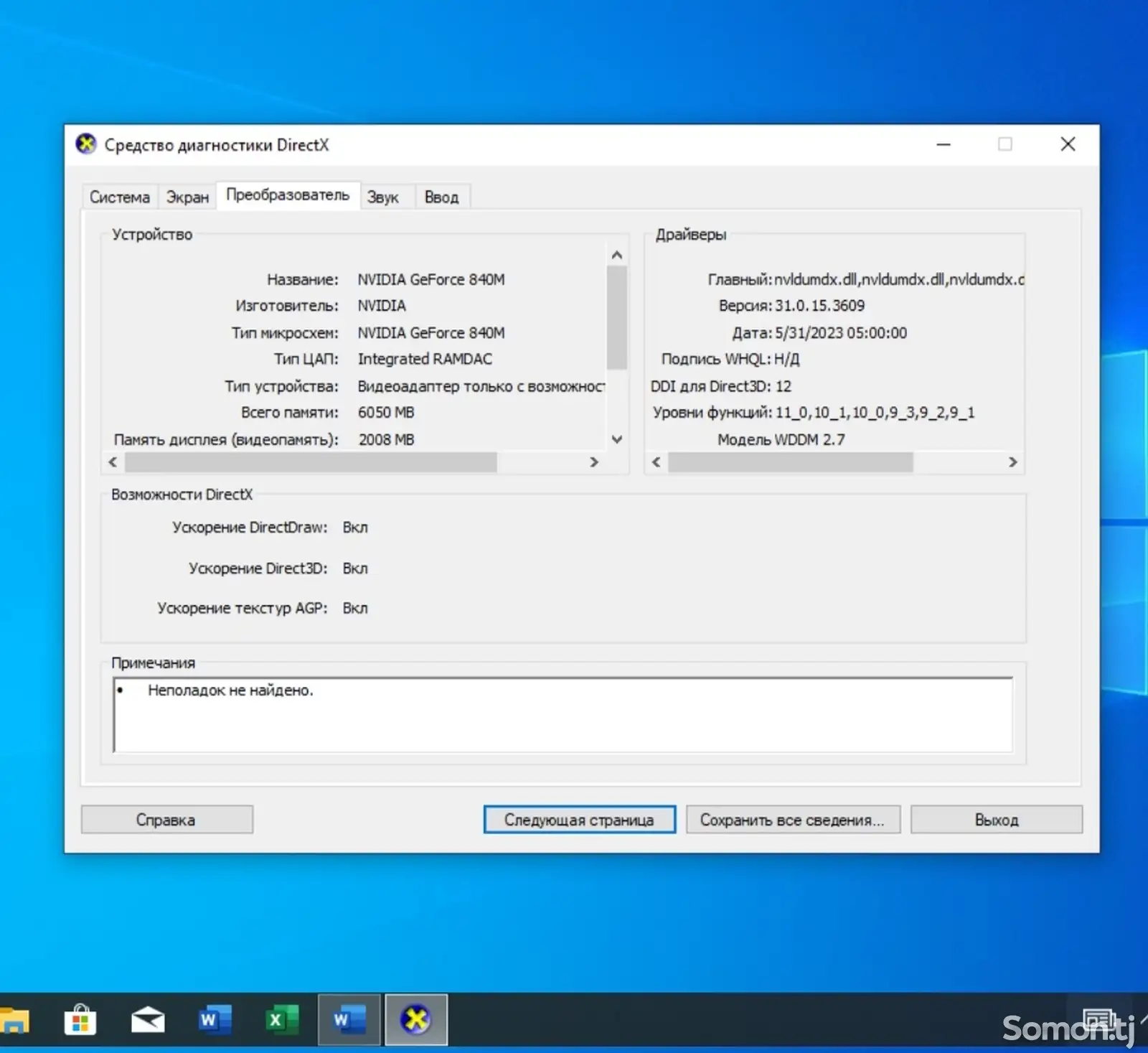Close the DirectX diagnostic window
The image size is (1148, 1053).
(x=1068, y=144)
